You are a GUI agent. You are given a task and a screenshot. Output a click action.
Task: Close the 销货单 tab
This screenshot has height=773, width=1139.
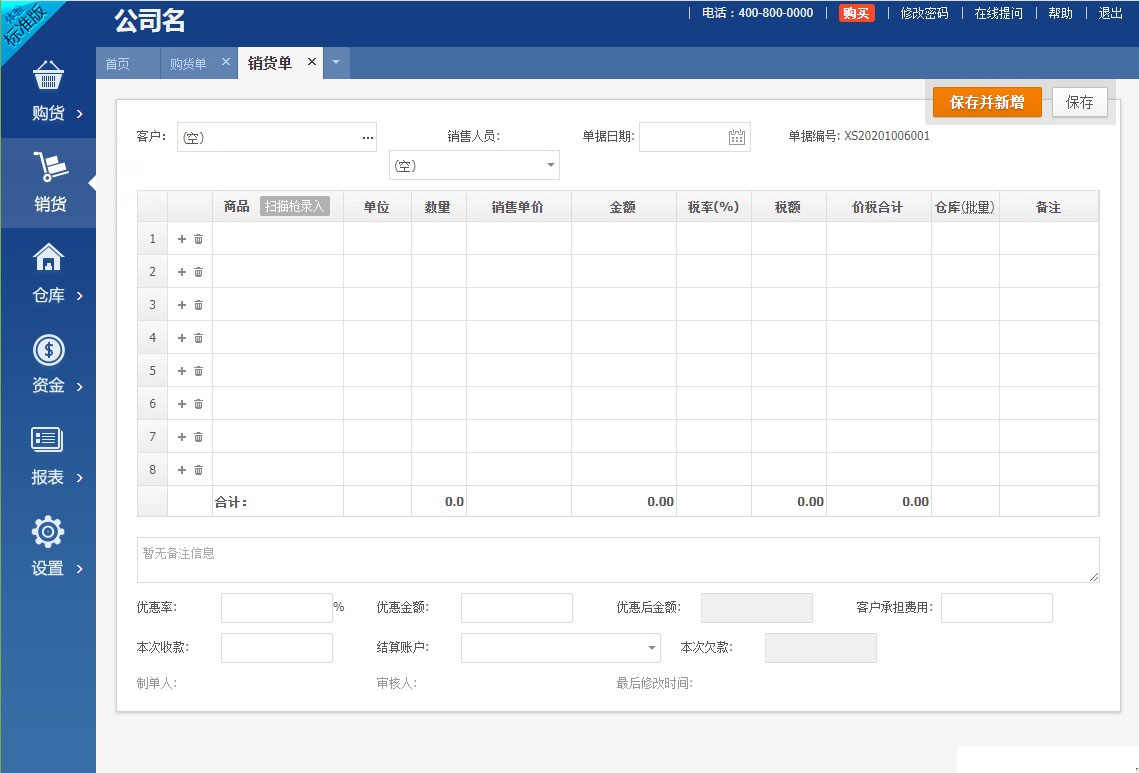(x=312, y=62)
